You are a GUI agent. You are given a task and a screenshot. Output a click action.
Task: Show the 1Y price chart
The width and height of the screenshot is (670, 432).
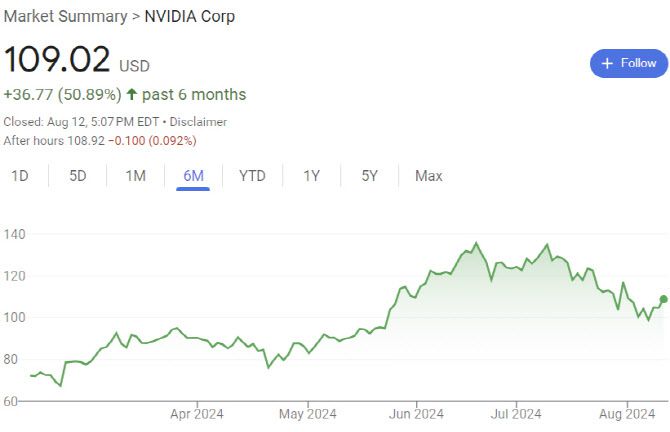[312, 176]
